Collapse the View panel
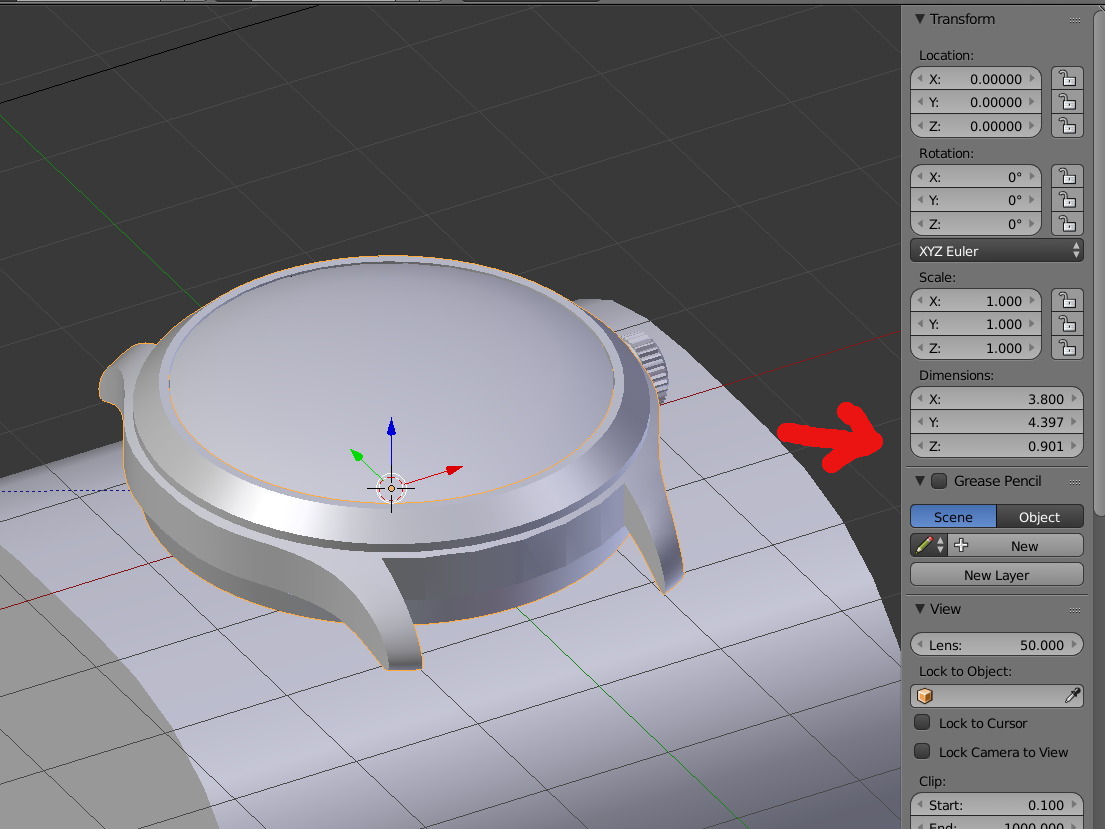Screen dimensions: 1105x829 coord(920,609)
